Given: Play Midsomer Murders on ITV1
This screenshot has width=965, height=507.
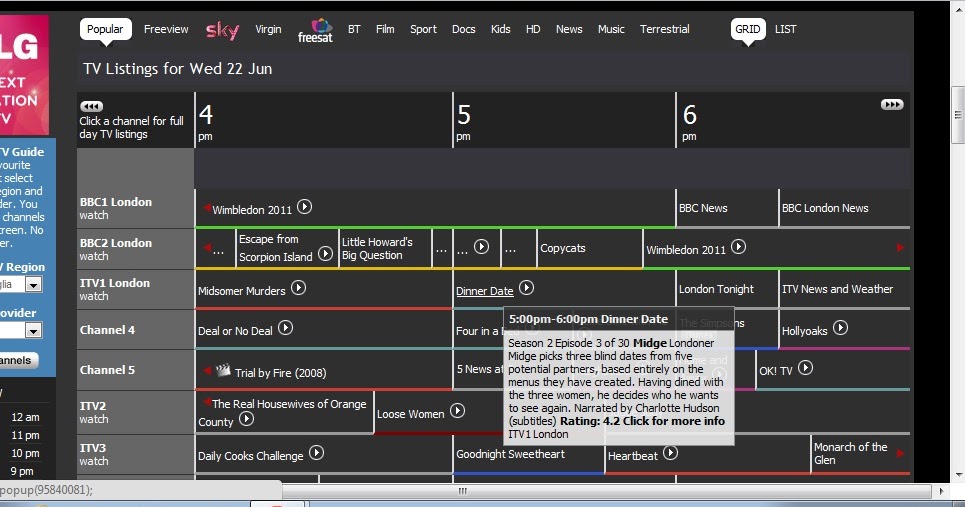Looking at the screenshot, I should 298,288.
